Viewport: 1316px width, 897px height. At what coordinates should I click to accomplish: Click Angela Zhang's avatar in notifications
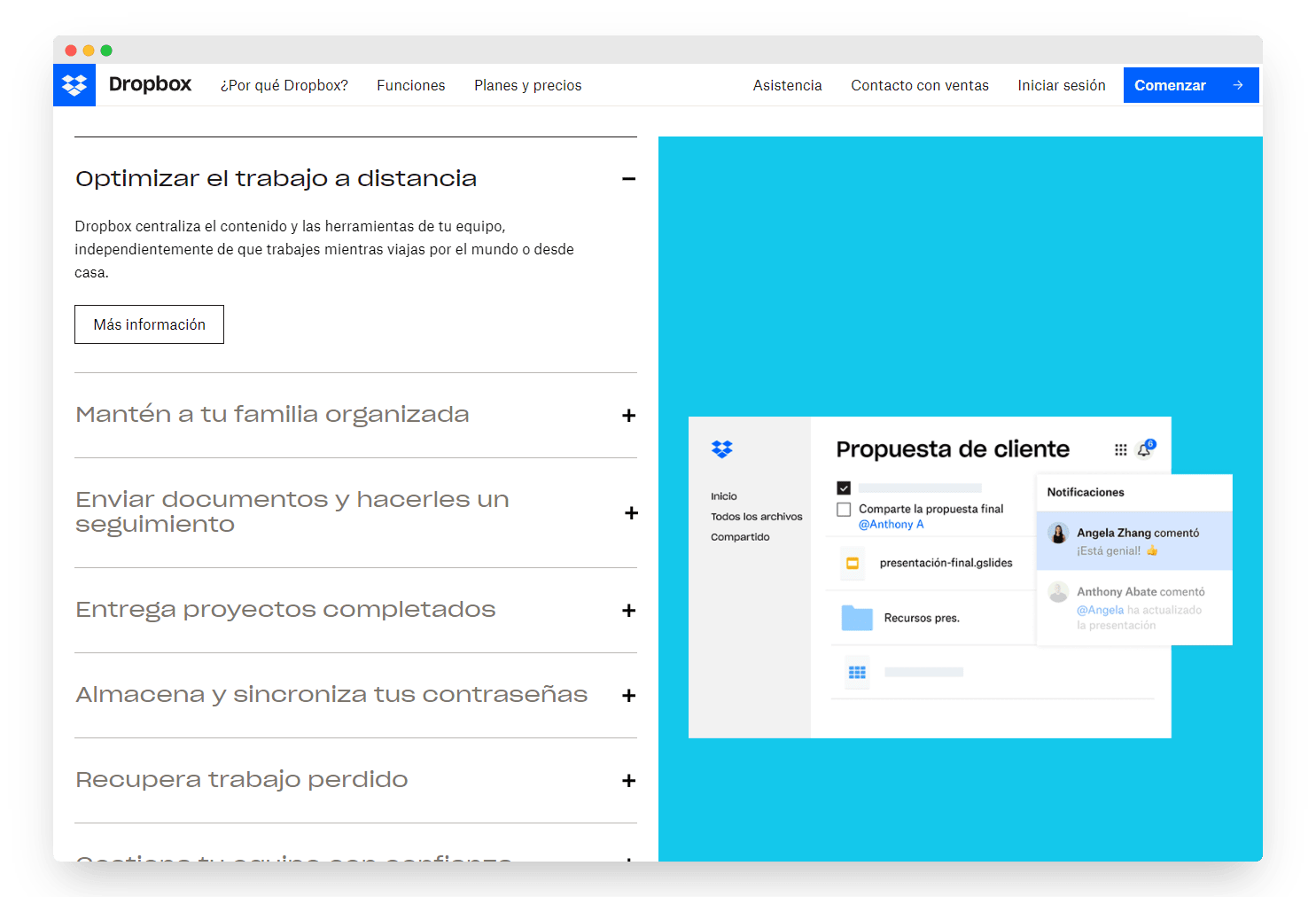tap(1058, 533)
